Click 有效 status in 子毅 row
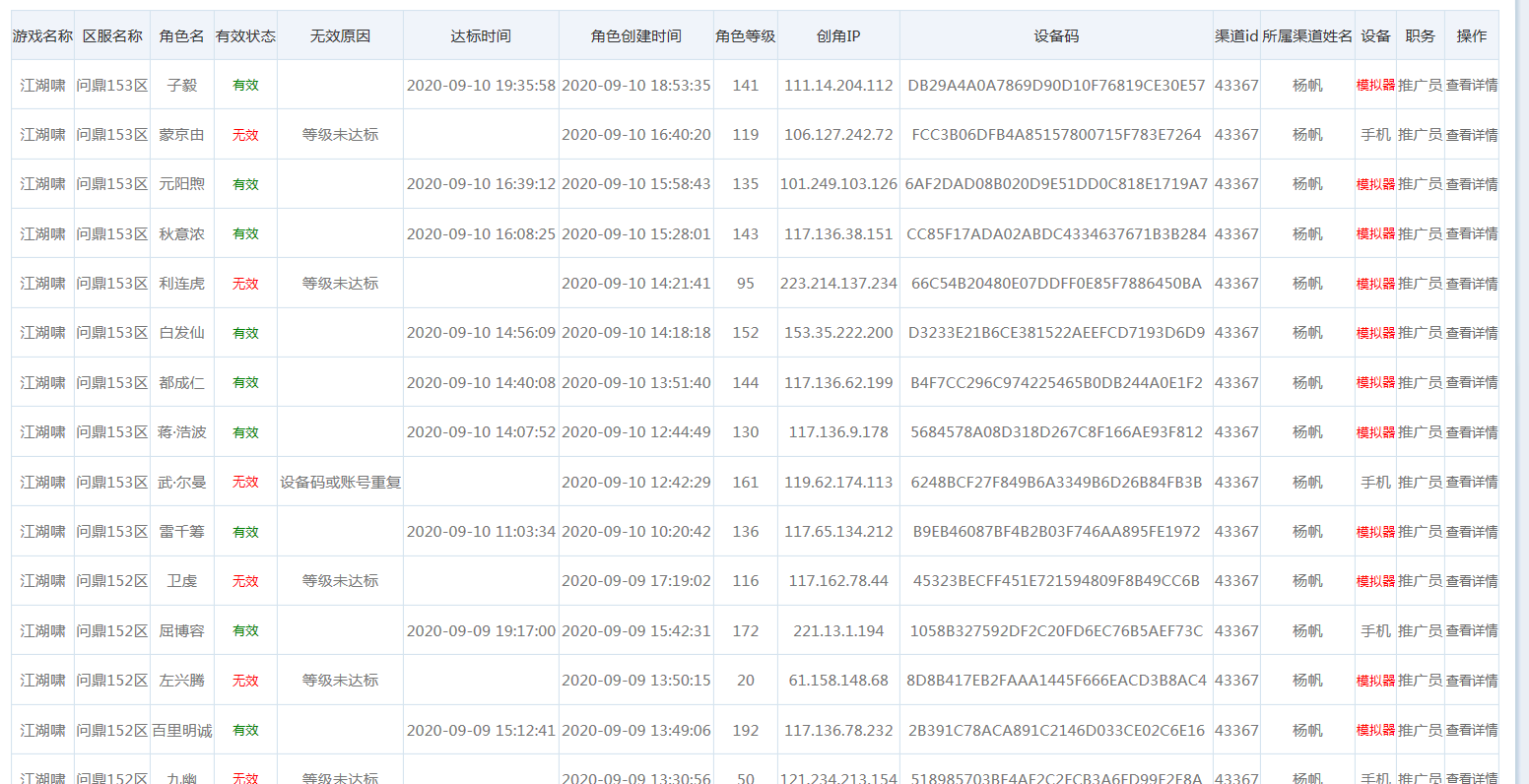The image size is (1529, 784). (x=245, y=86)
